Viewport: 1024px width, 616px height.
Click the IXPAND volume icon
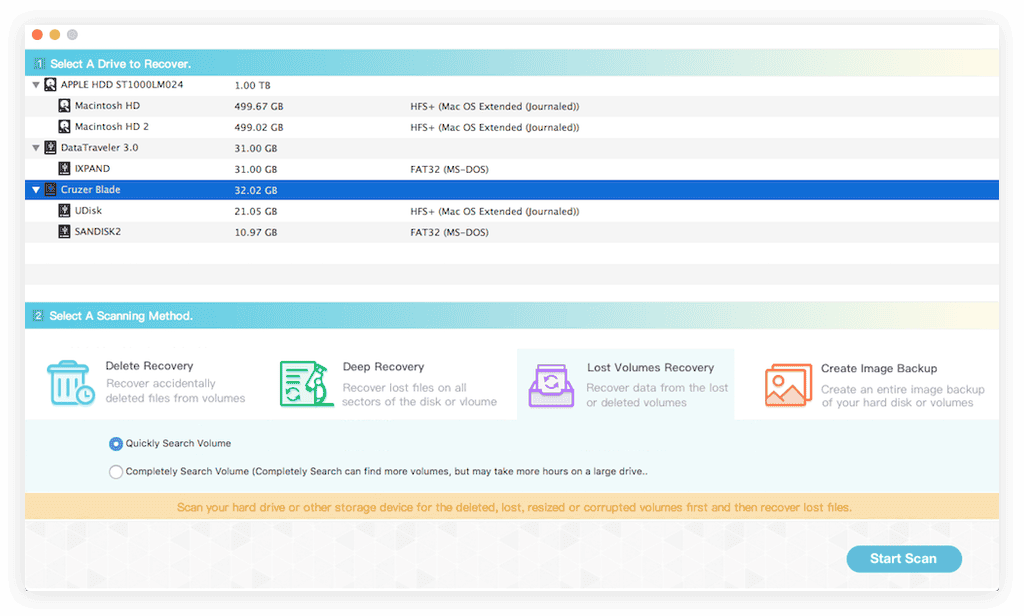[62, 169]
